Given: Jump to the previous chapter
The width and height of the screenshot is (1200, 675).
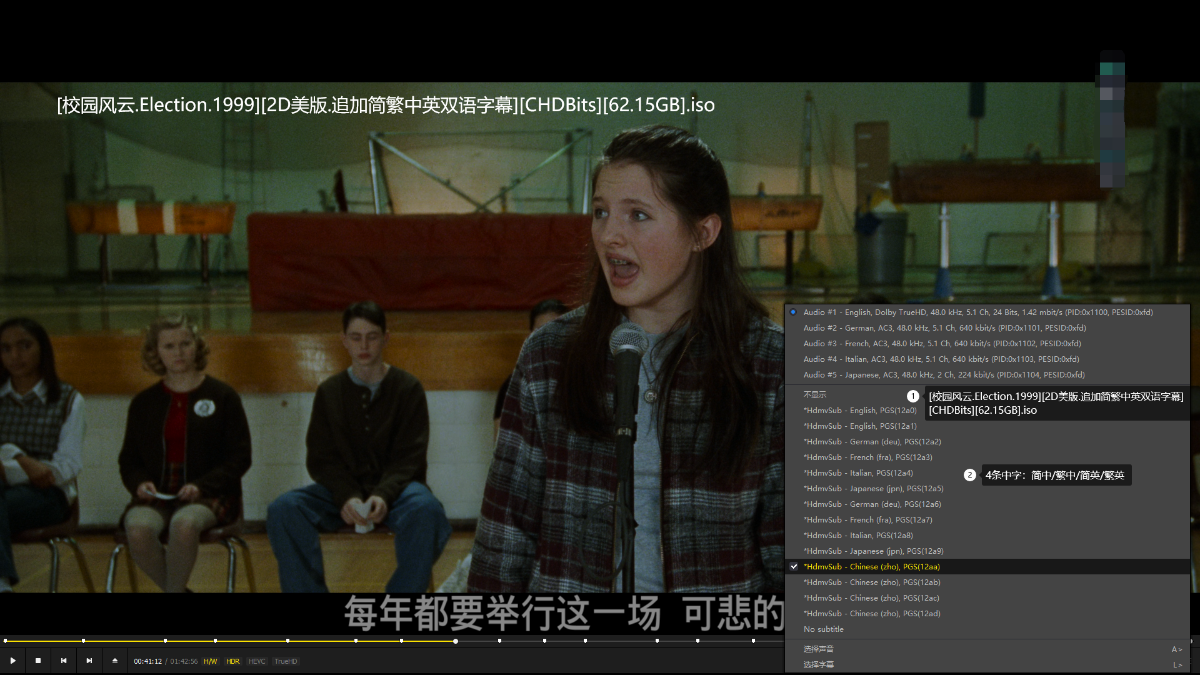Looking at the screenshot, I should coord(64,661).
